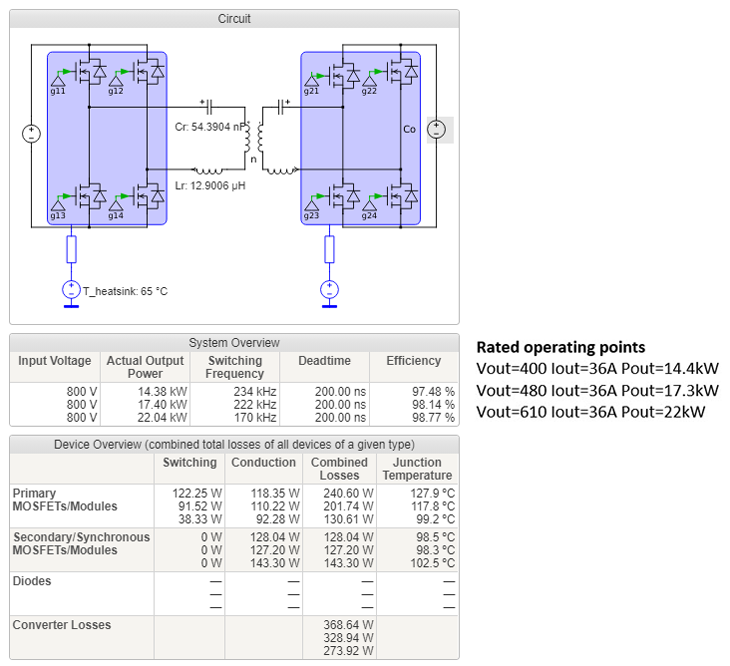Click the Rated operating points heading
Screen dimensions: 730x666
click(x=561, y=347)
